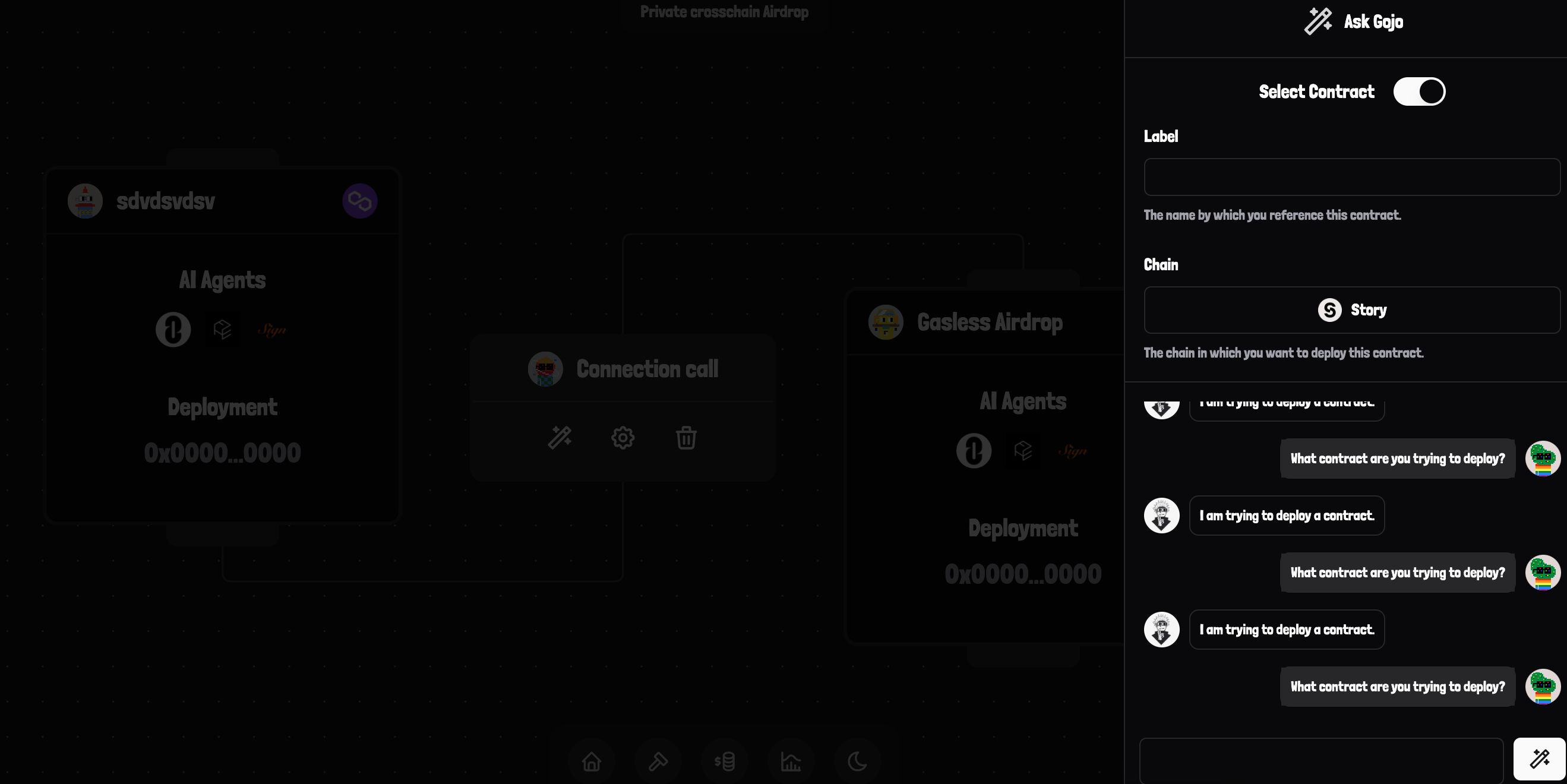Screen dimensions: 1567x784
Task: Click the dark mode moon icon in bottom bar
Action: 857,760
